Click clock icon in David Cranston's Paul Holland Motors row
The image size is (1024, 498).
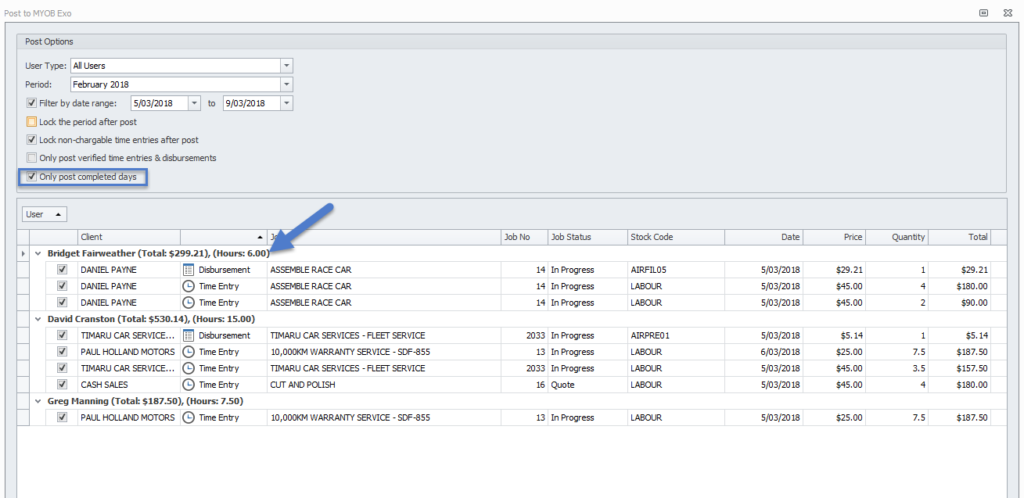[x=188, y=352]
